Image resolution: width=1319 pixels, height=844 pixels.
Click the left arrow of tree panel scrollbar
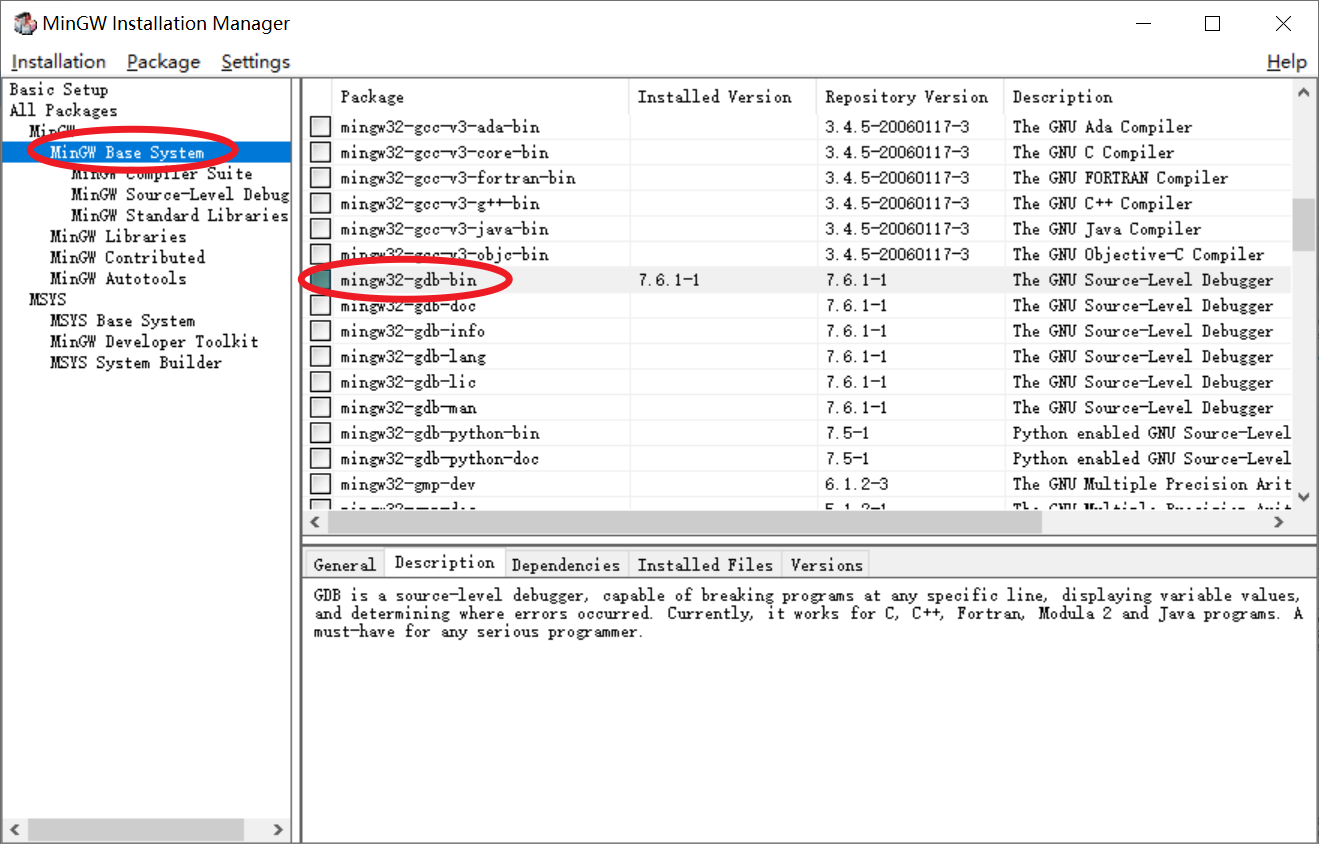click(x=14, y=829)
